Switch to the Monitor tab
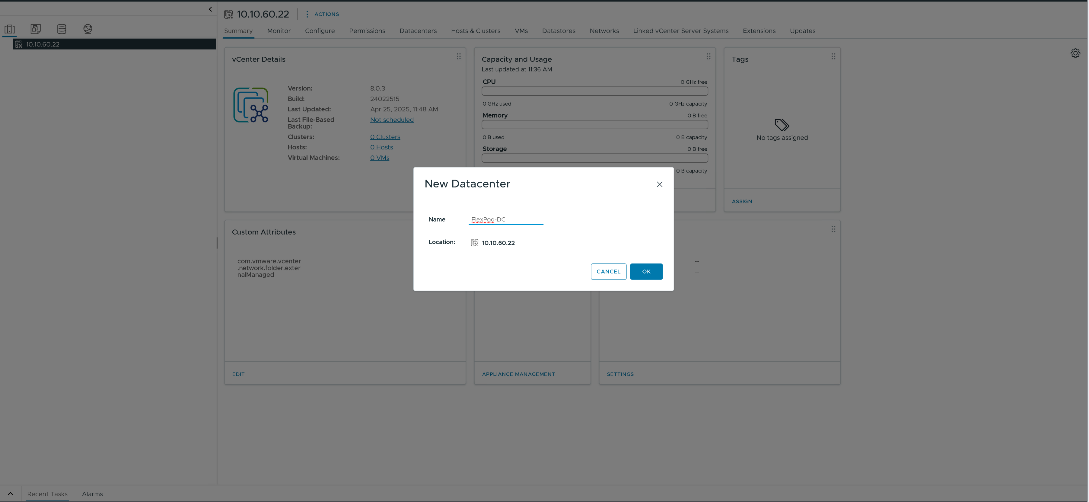This screenshot has height=502, width=1089. point(279,31)
